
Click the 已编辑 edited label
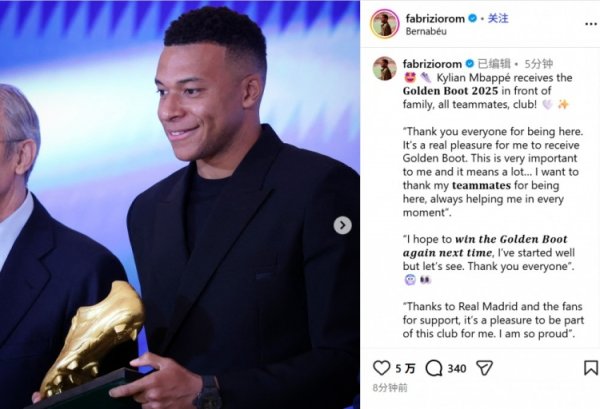[494, 64]
